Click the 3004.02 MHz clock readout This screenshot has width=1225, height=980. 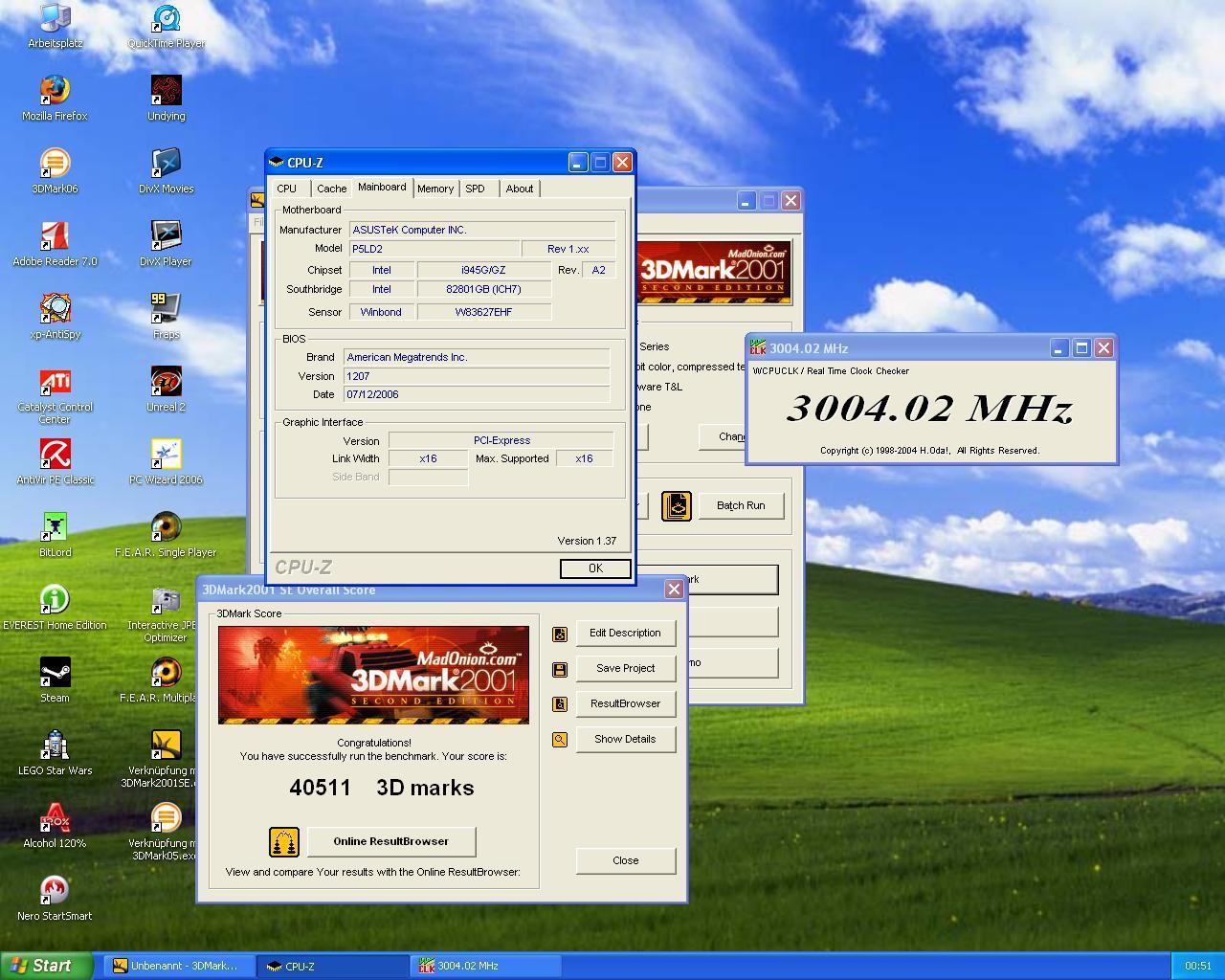click(x=929, y=409)
